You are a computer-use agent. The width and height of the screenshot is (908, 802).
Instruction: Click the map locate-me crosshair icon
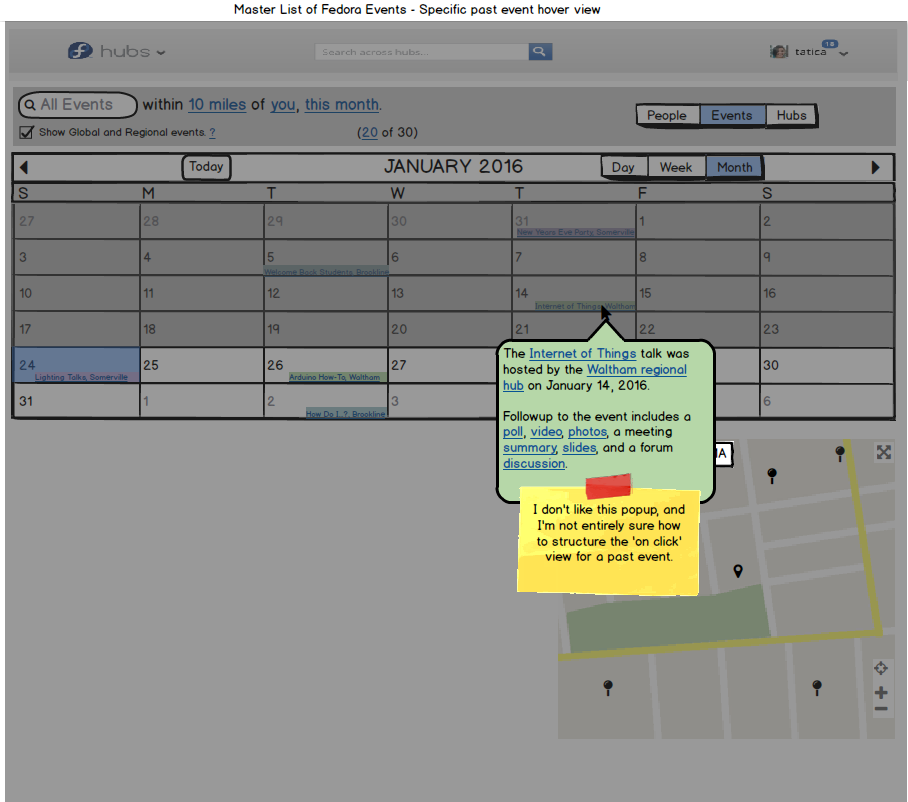(881, 668)
